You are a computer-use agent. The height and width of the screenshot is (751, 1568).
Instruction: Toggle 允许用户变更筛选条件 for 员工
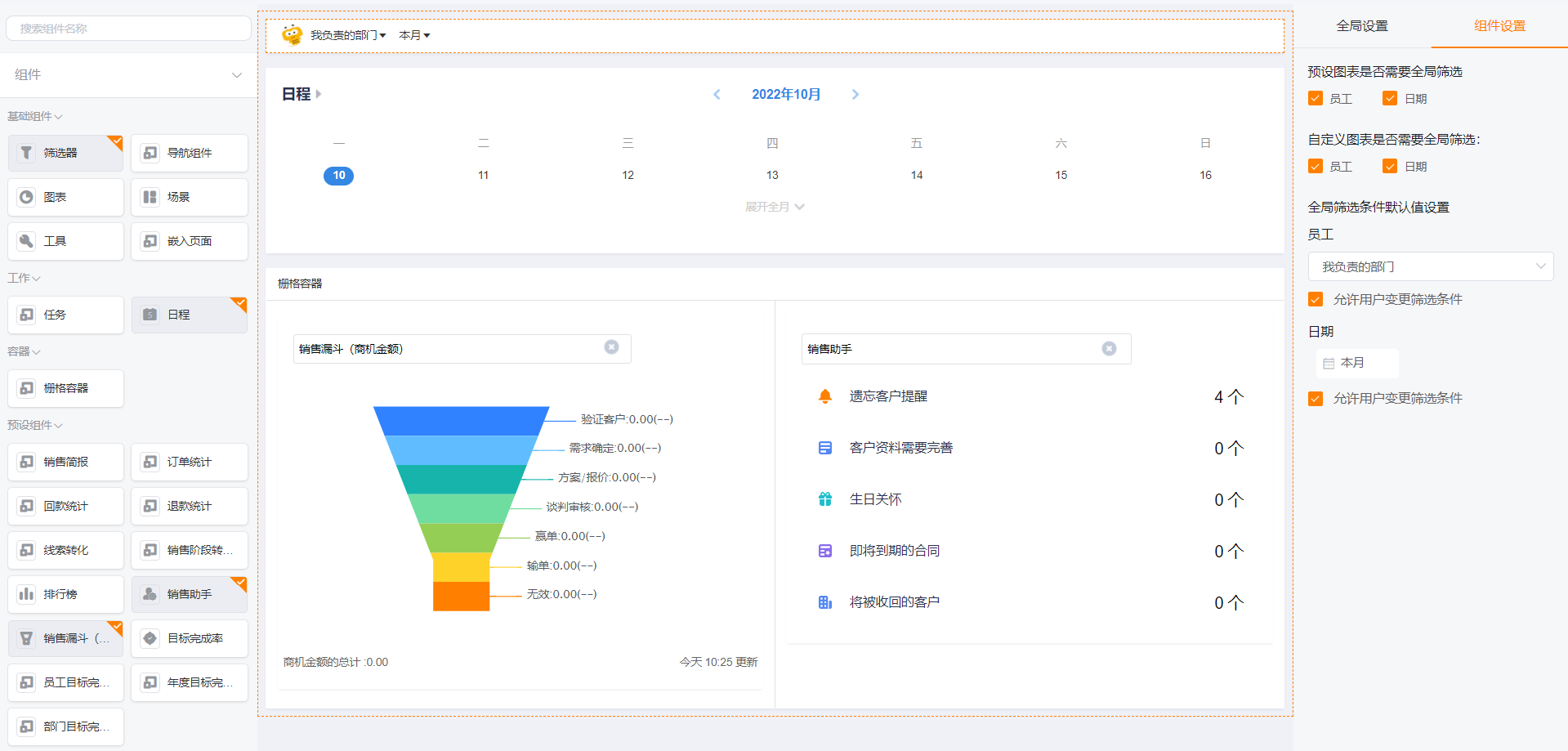[1316, 299]
